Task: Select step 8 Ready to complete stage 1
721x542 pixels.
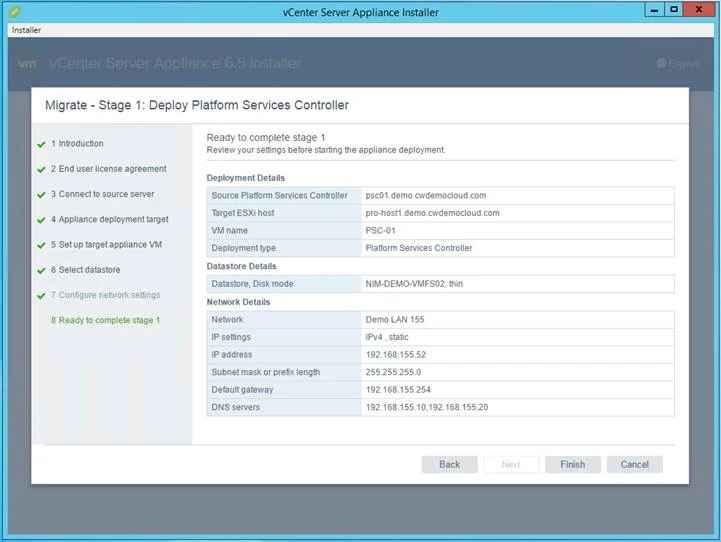Action: click(105, 320)
